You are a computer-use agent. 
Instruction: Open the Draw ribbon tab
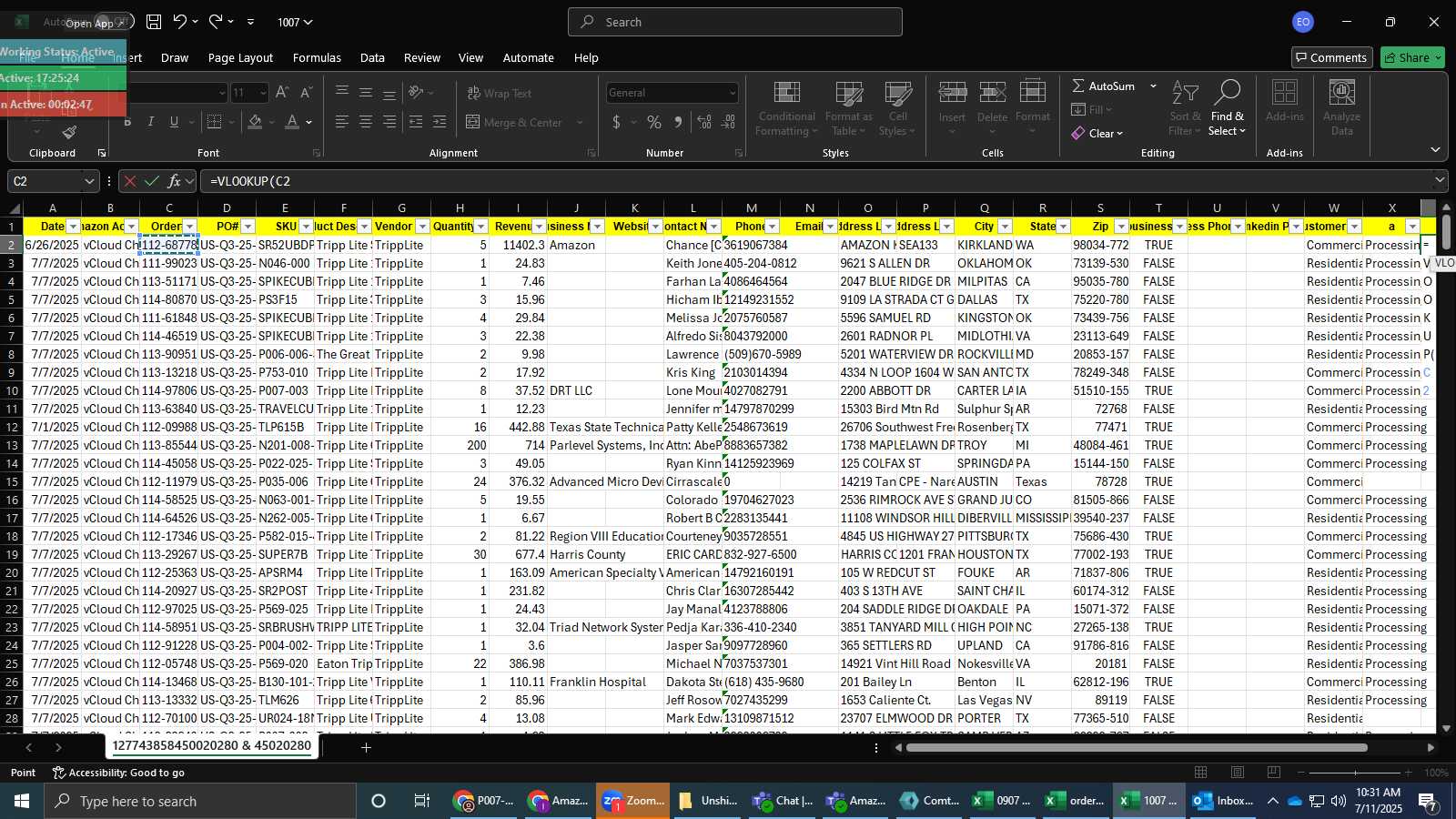click(175, 57)
